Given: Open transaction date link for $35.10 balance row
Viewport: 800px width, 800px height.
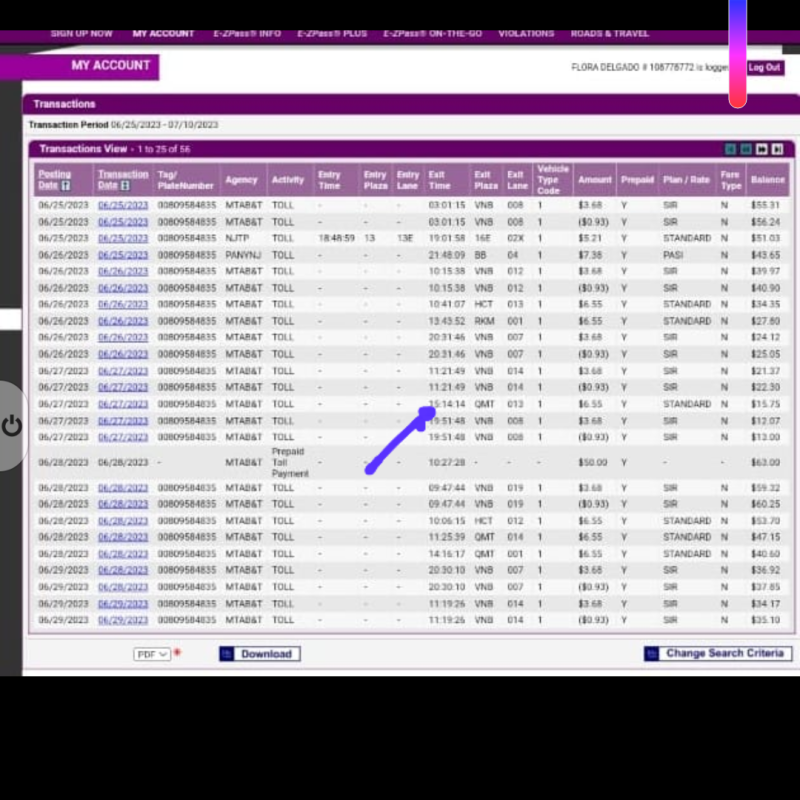Looking at the screenshot, I should tap(123, 620).
